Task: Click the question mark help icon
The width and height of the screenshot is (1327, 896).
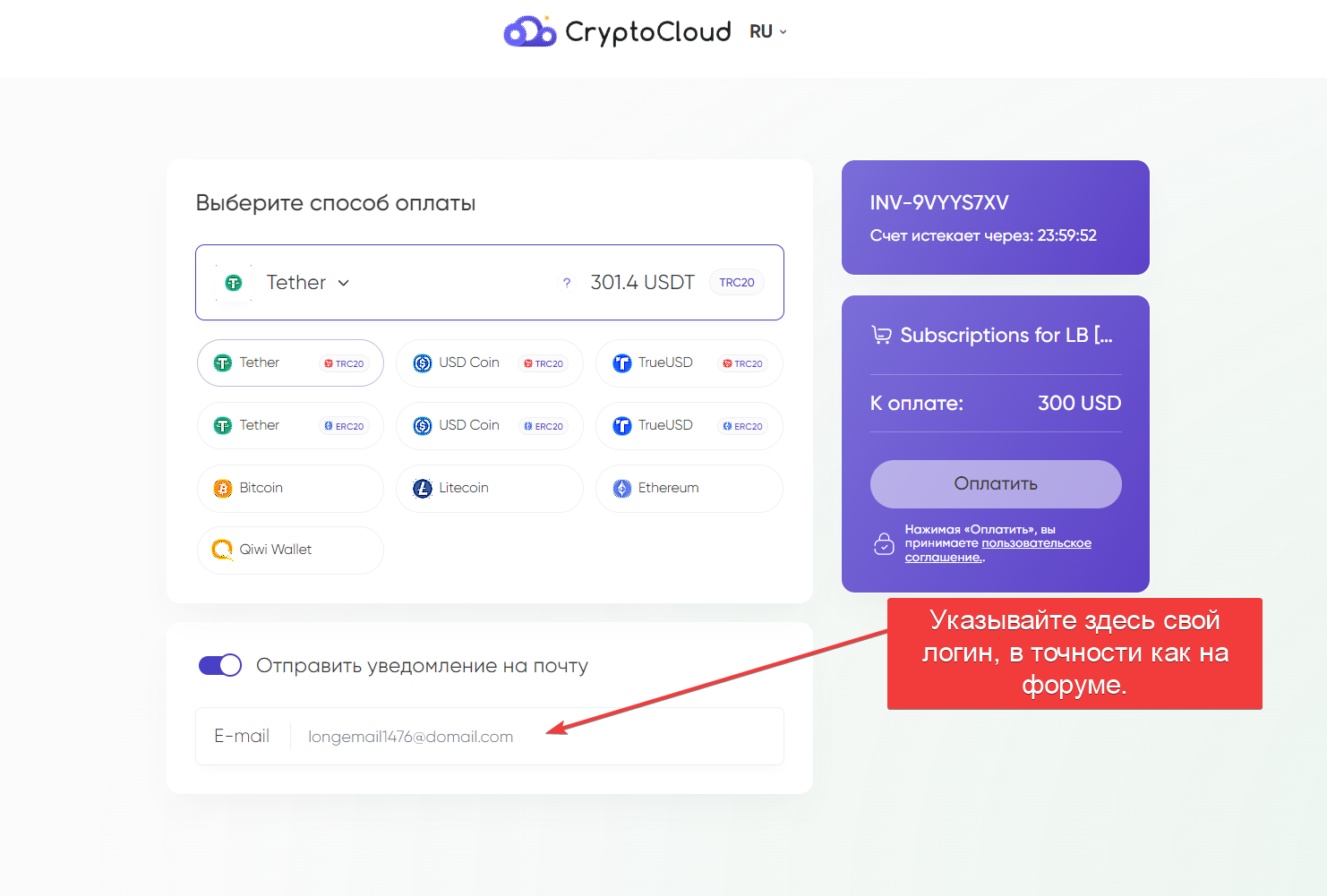Action: pos(566,283)
